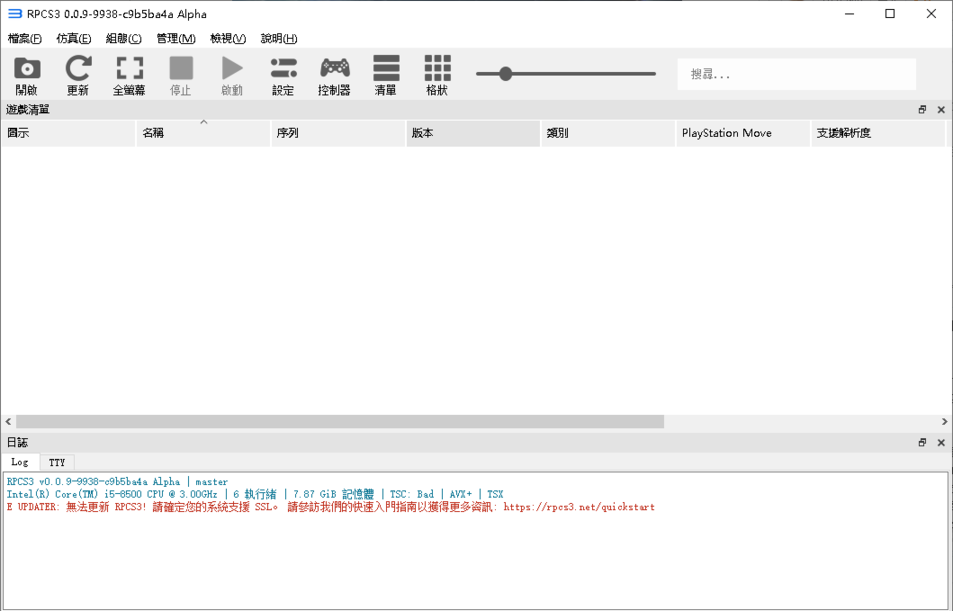Click inside the 搜尋 search field
This screenshot has height=611, width=953.
pos(796,73)
